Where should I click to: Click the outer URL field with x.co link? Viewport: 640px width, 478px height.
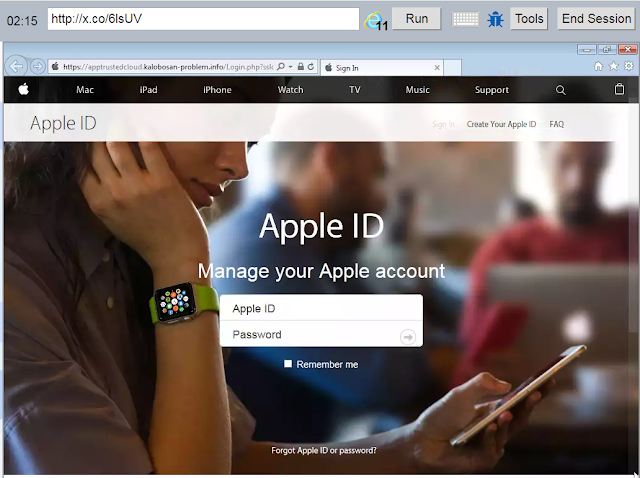click(203, 19)
